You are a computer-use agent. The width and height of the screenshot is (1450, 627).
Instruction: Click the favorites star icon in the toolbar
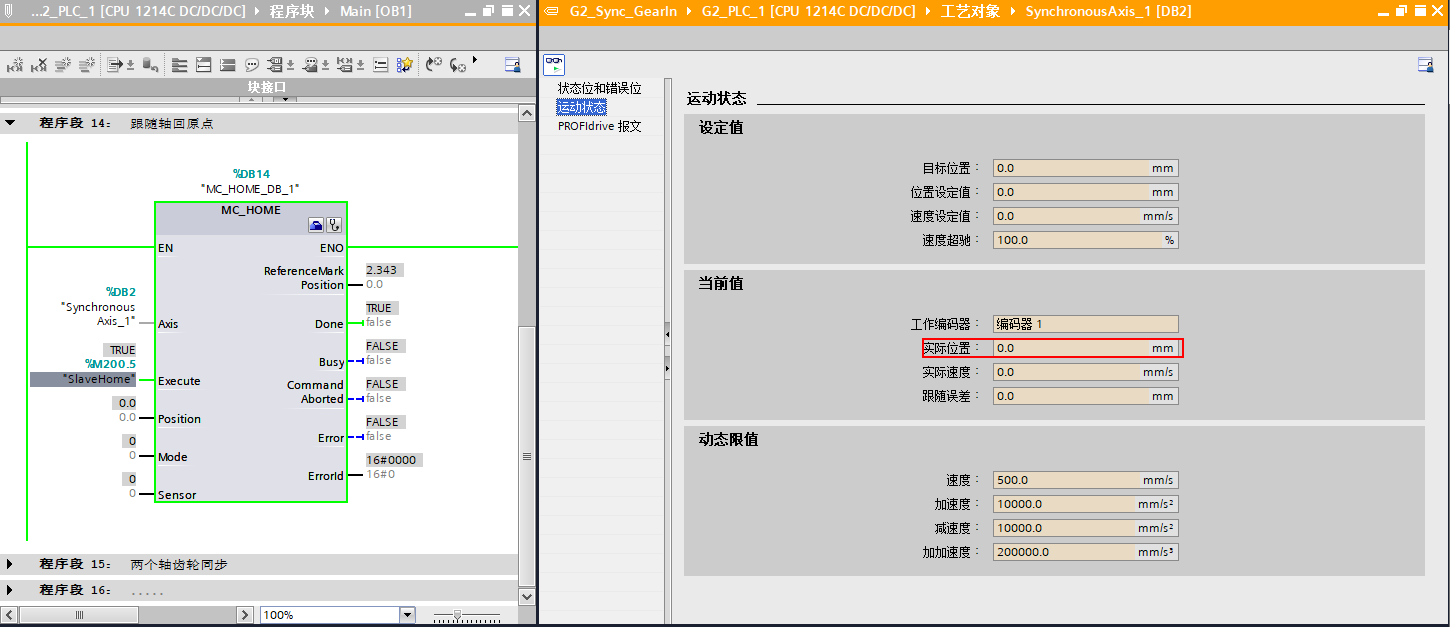click(x=405, y=64)
